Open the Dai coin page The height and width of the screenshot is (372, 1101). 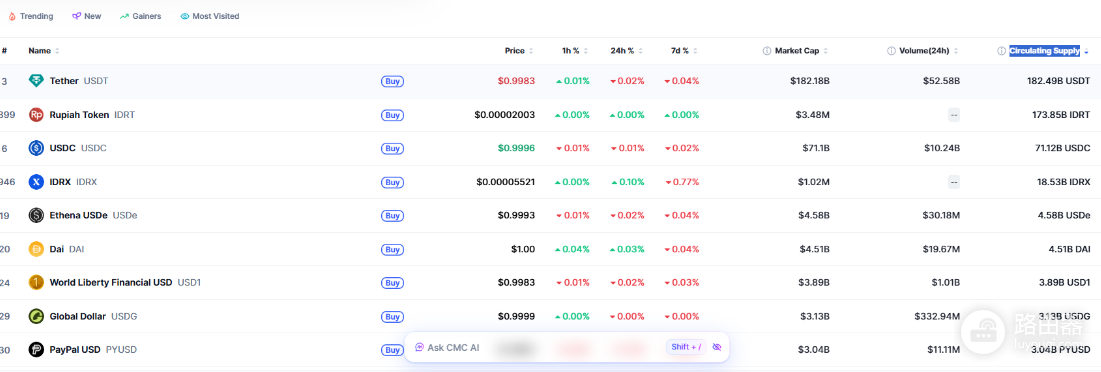(58, 249)
